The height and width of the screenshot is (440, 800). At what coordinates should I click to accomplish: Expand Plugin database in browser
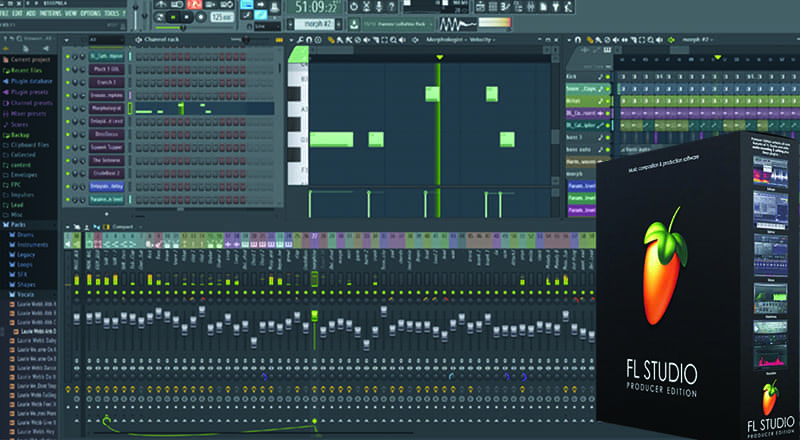pyautogui.click(x=28, y=81)
